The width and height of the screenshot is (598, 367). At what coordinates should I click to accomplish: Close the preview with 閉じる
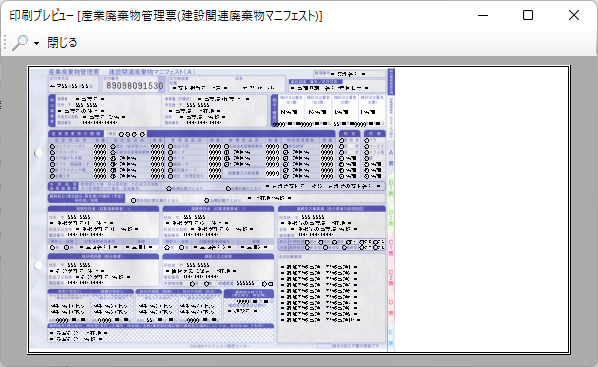pos(62,42)
